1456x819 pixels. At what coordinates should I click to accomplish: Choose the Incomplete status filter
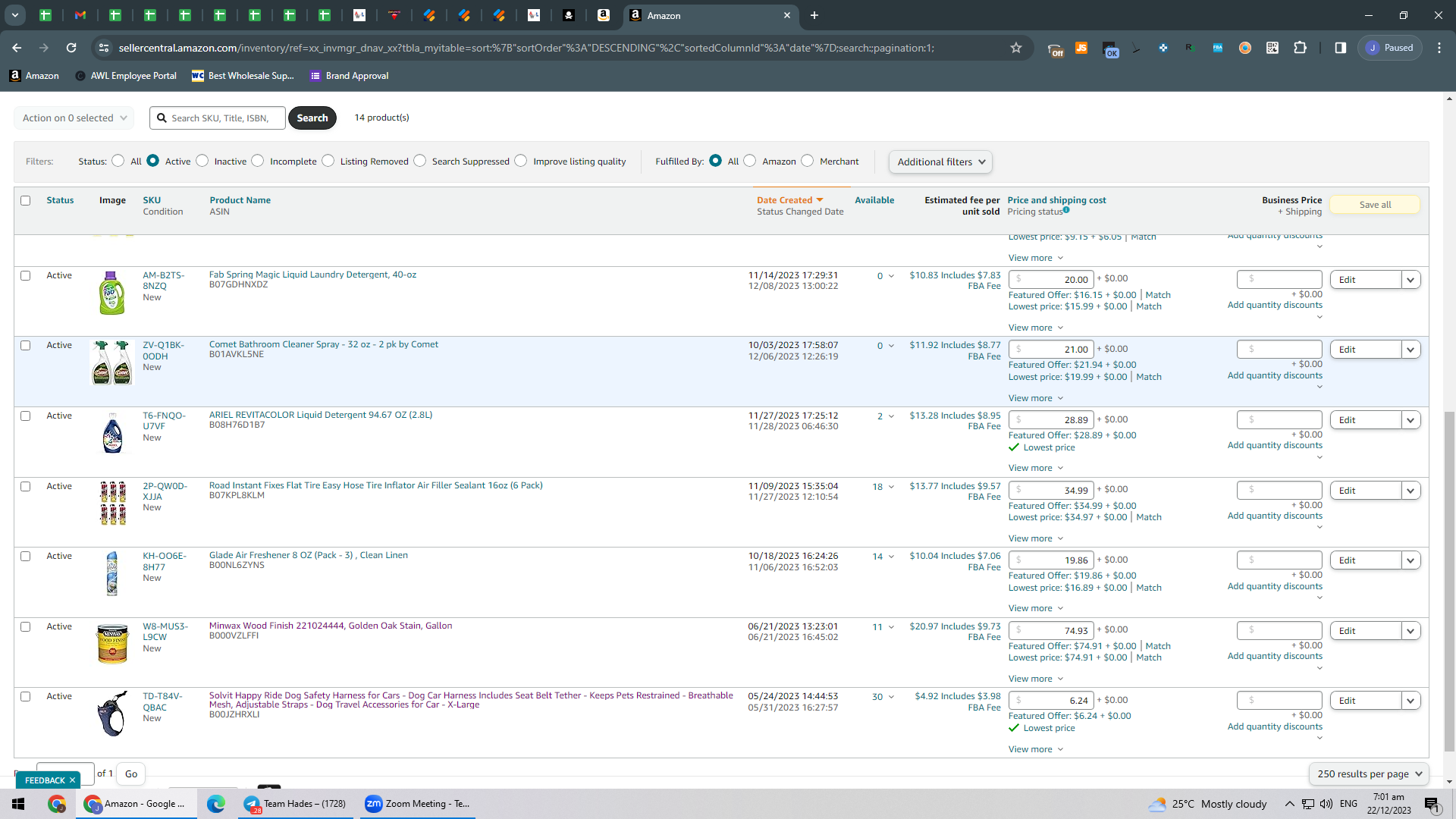[x=258, y=161]
